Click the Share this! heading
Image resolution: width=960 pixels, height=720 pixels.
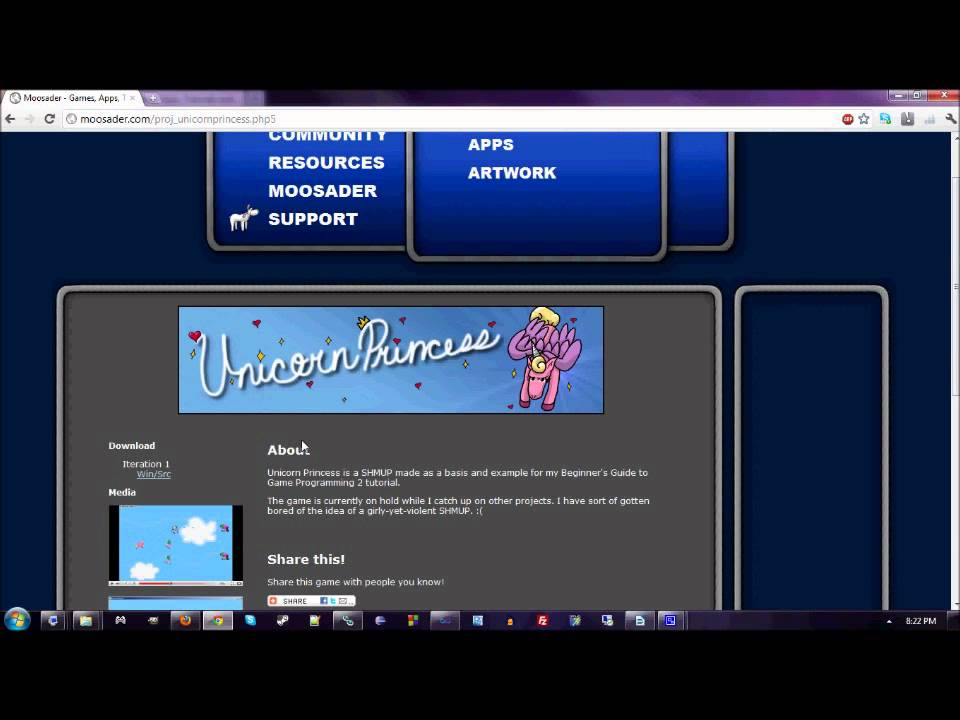306,560
